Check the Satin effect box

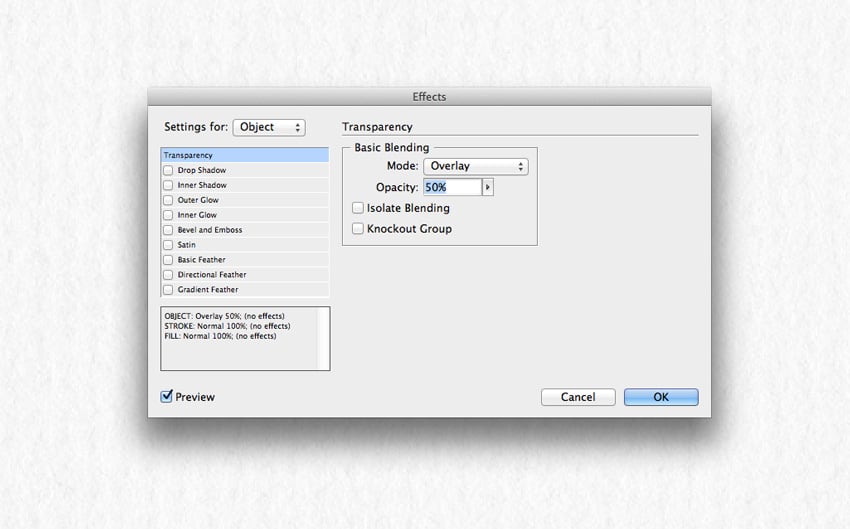click(168, 245)
